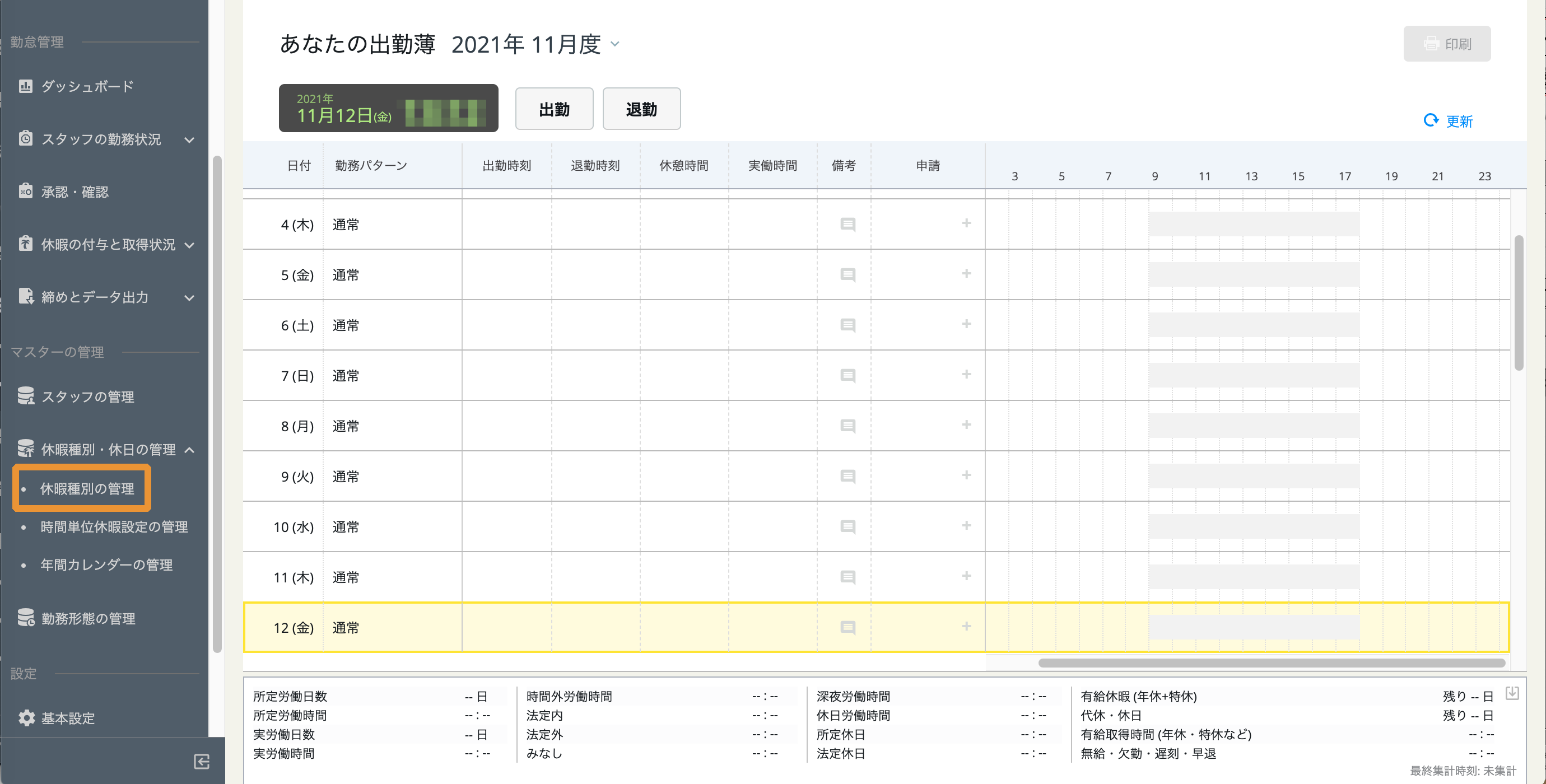Open the comment icon for 7 (日)
This screenshot has width=1546, height=784.
847,376
